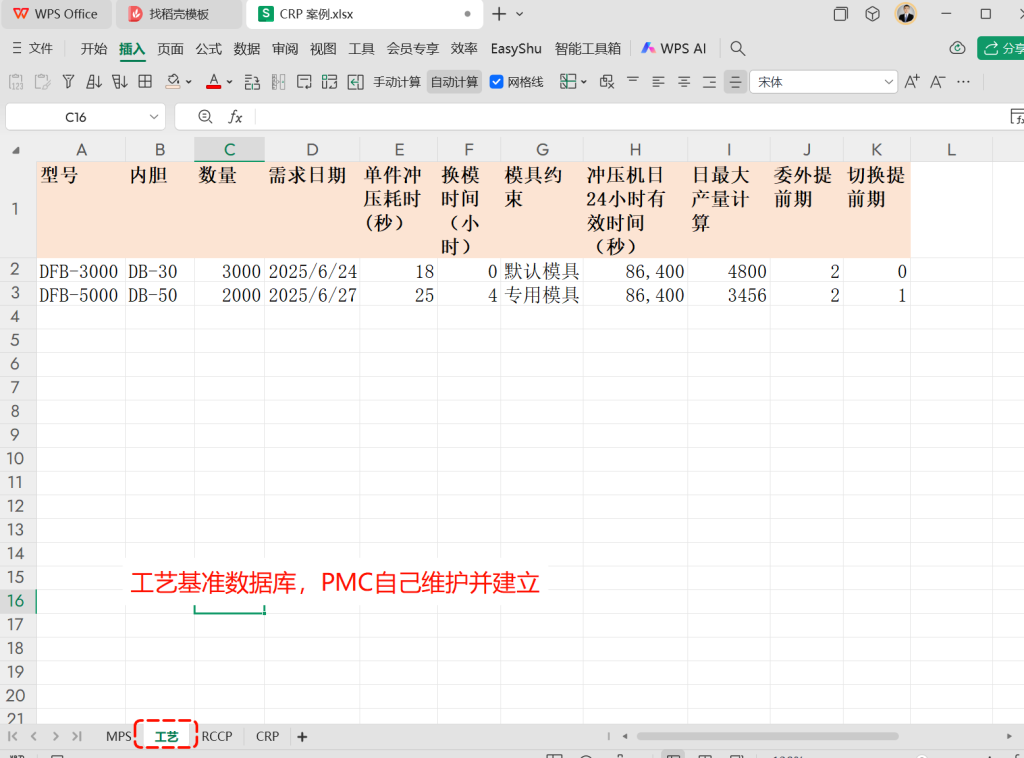
Task: Switch to the MPS sheet tab
Action: tap(119, 736)
